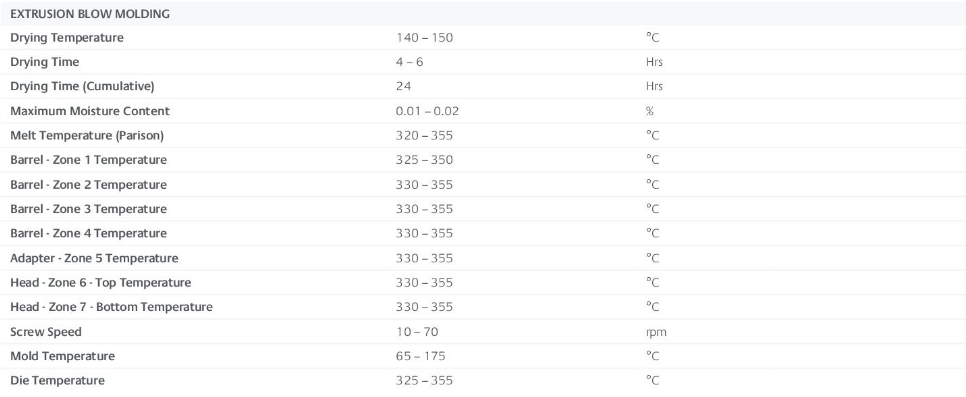Screen dimensions: 966x397
Task: Select Barrel - Zone 4 Temperature value
Action: (424, 233)
